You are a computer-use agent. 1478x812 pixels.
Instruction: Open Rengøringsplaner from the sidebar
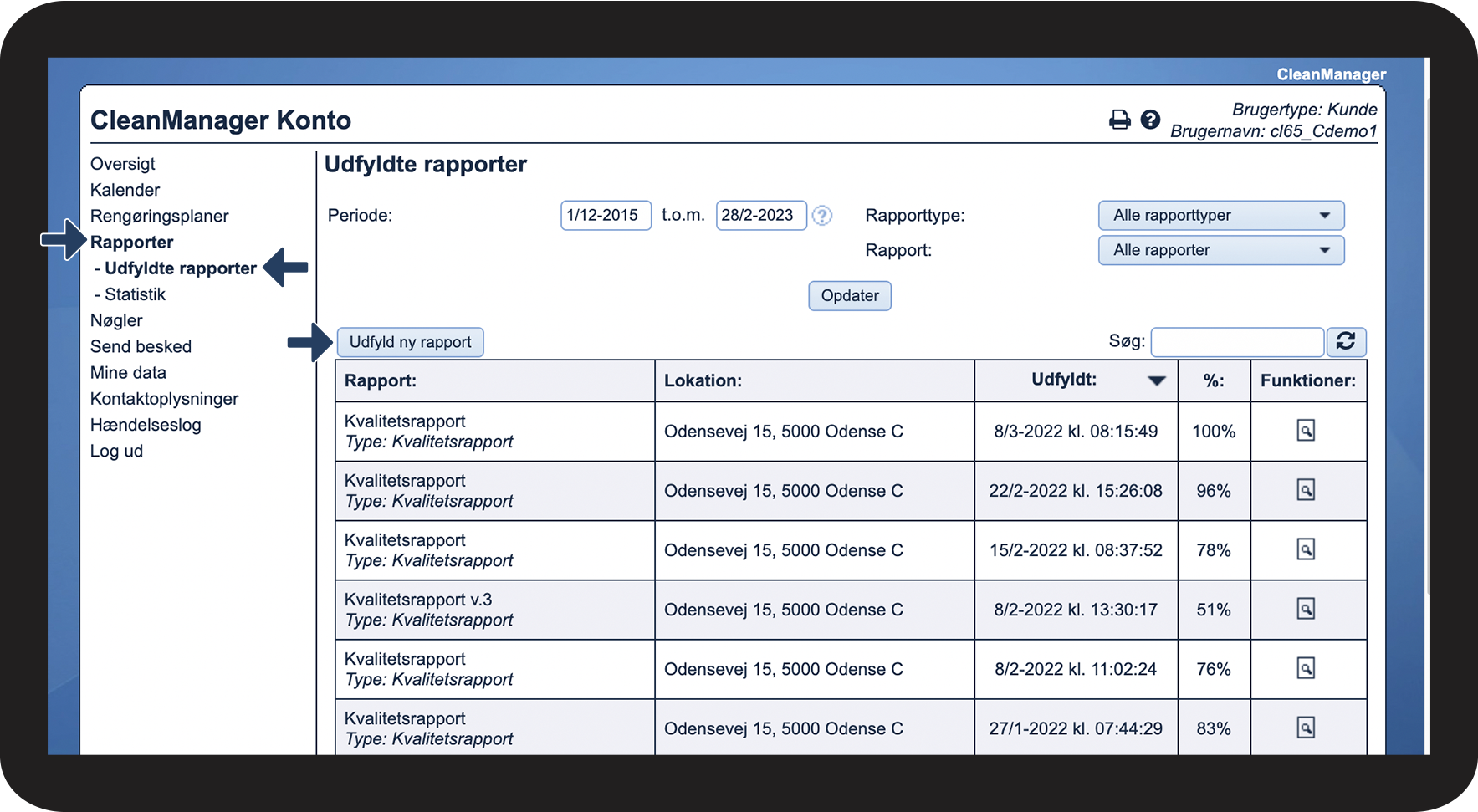pos(159,216)
